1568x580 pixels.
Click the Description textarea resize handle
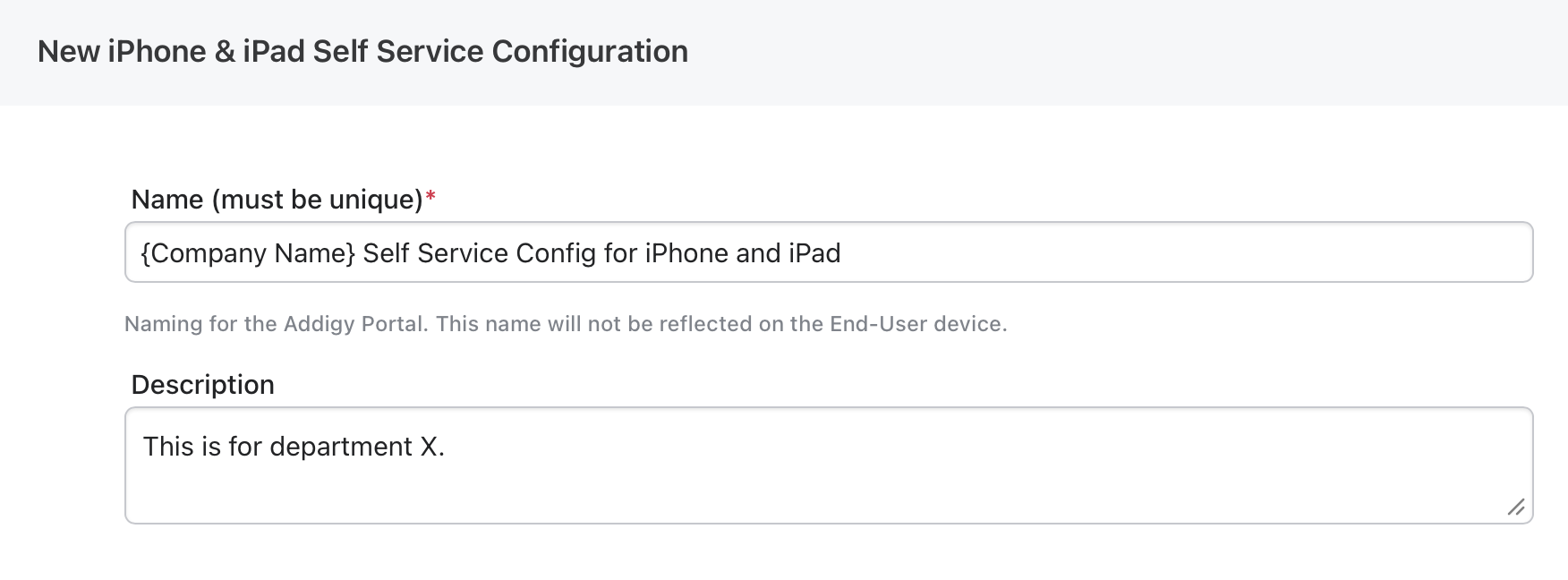coord(1515,507)
